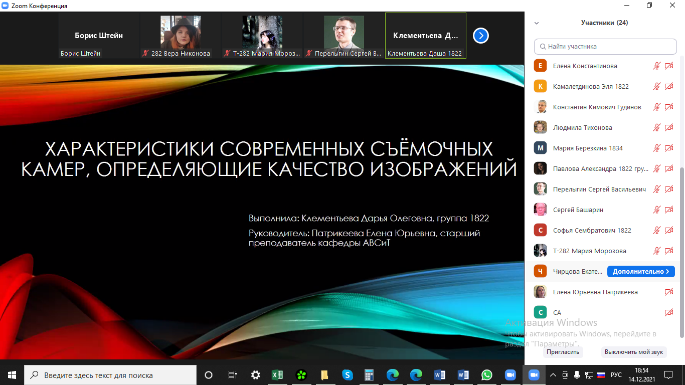
Task: Toggle video icon for Мария Березина 1834
Action: point(669,148)
